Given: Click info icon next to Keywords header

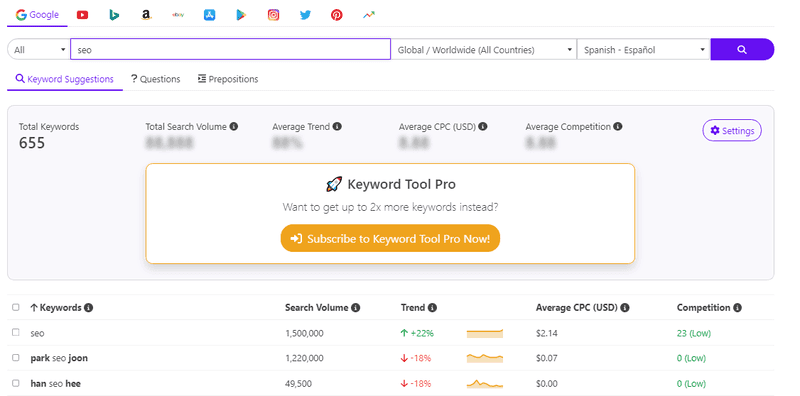Looking at the screenshot, I should [89, 308].
